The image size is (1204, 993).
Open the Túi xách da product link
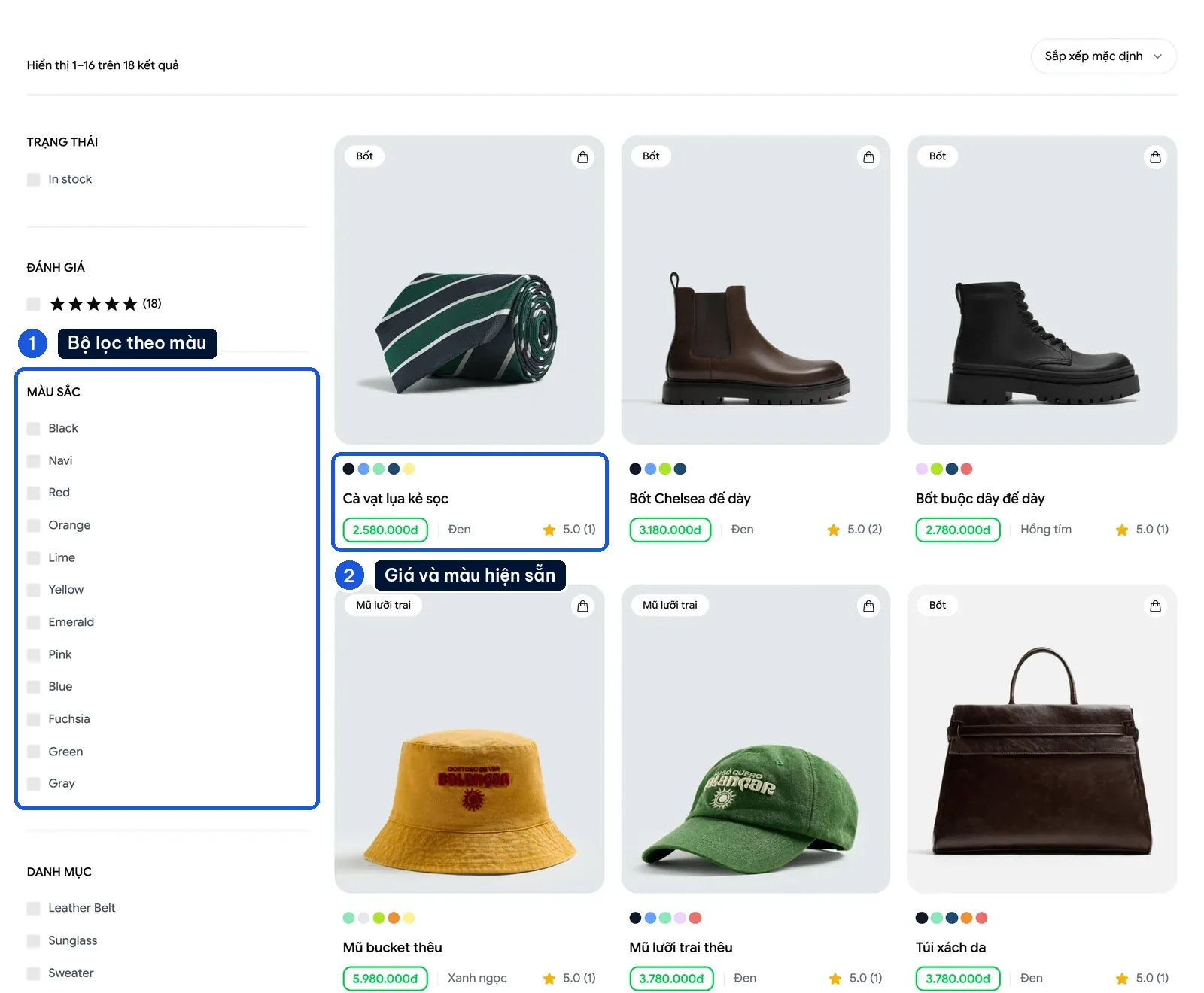pyautogui.click(x=950, y=948)
